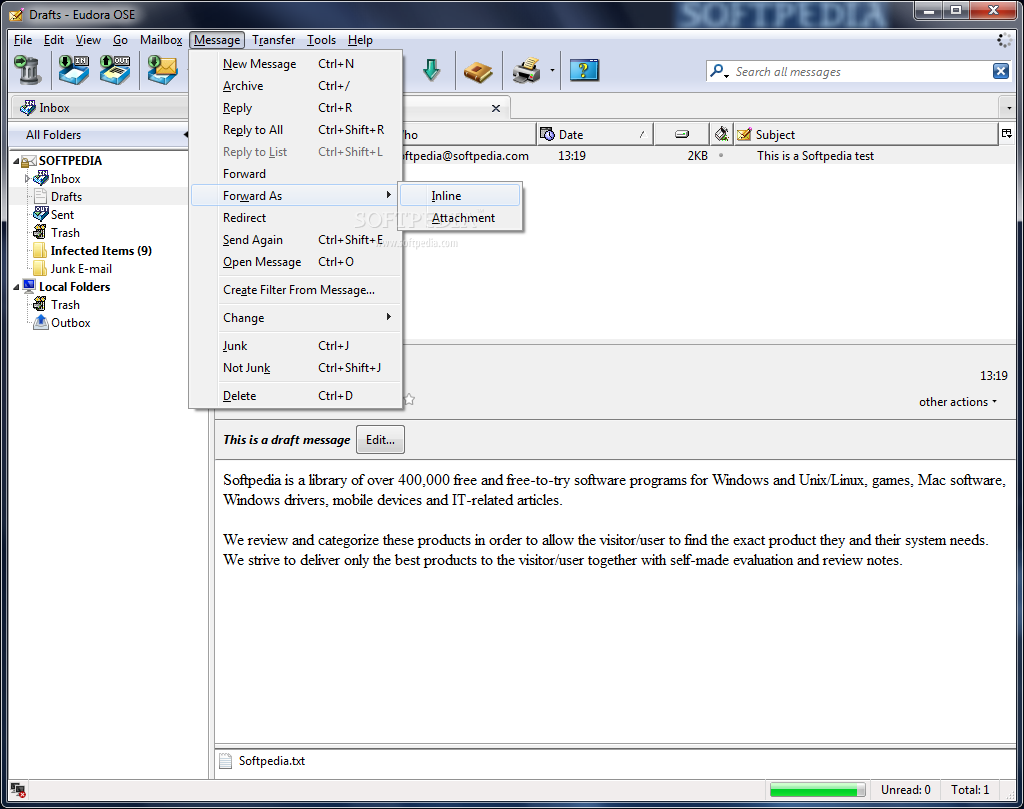Click the Check Mail (IN) toolbar icon
The height and width of the screenshot is (809, 1024).
[74, 70]
